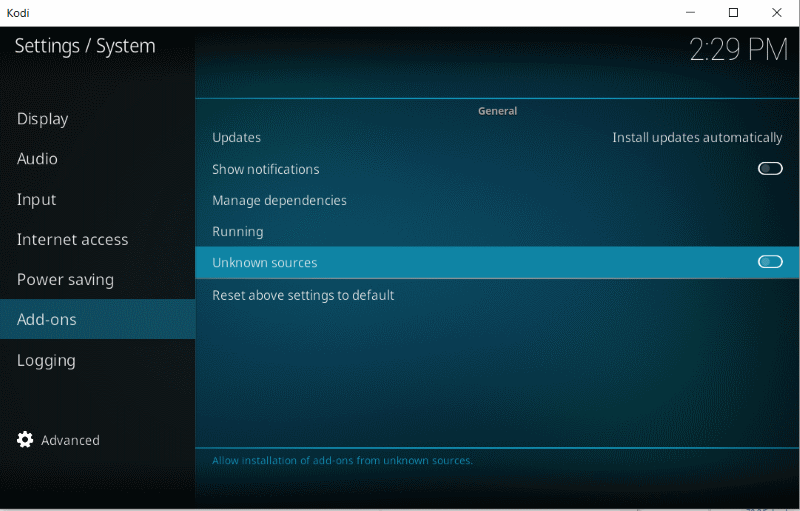The height and width of the screenshot is (511, 800).
Task: Enable the Unknown sources switch
Action: coord(770,262)
